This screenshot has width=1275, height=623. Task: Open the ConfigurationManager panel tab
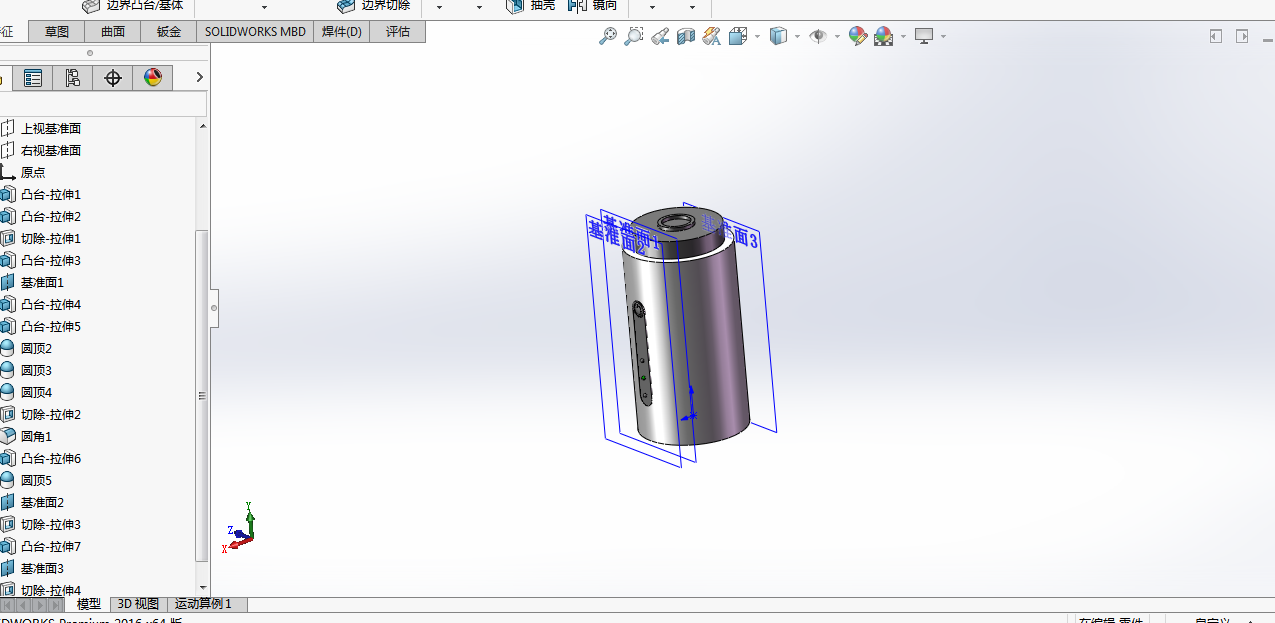pyautogui.click(x=73, y=78)
